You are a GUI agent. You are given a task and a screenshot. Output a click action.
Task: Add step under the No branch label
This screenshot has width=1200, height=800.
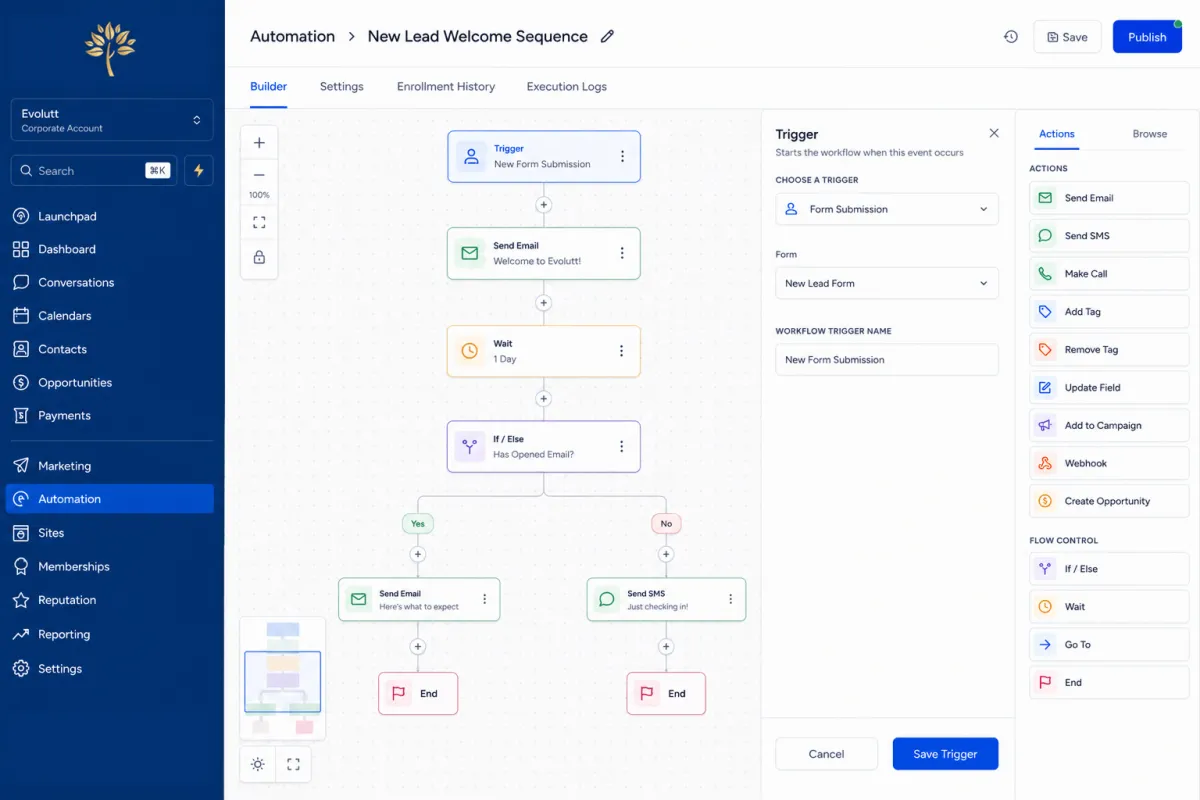point(666,554)
